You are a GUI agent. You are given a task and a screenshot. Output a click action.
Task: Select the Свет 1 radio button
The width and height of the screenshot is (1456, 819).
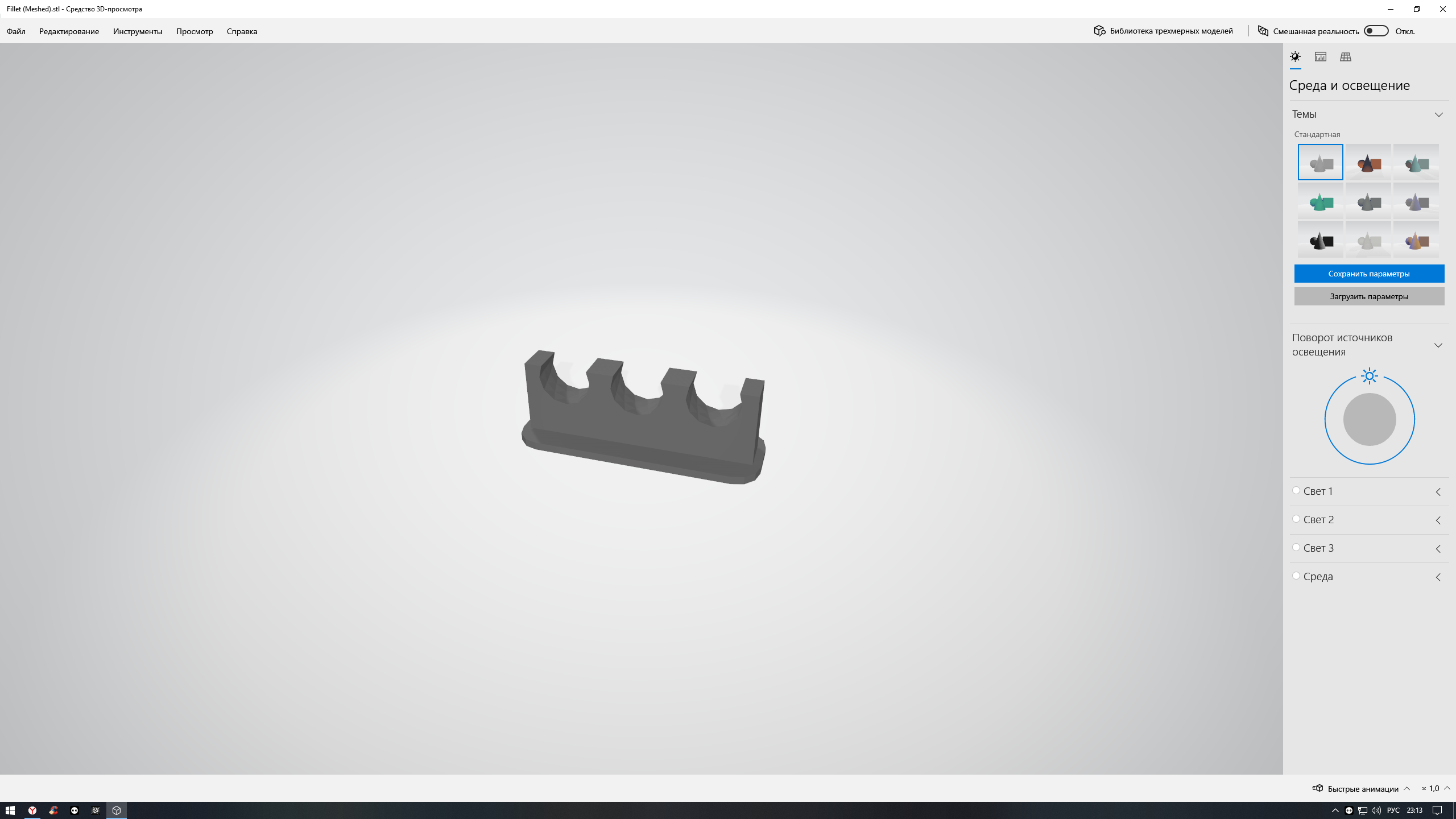[x=1296, y=490]
